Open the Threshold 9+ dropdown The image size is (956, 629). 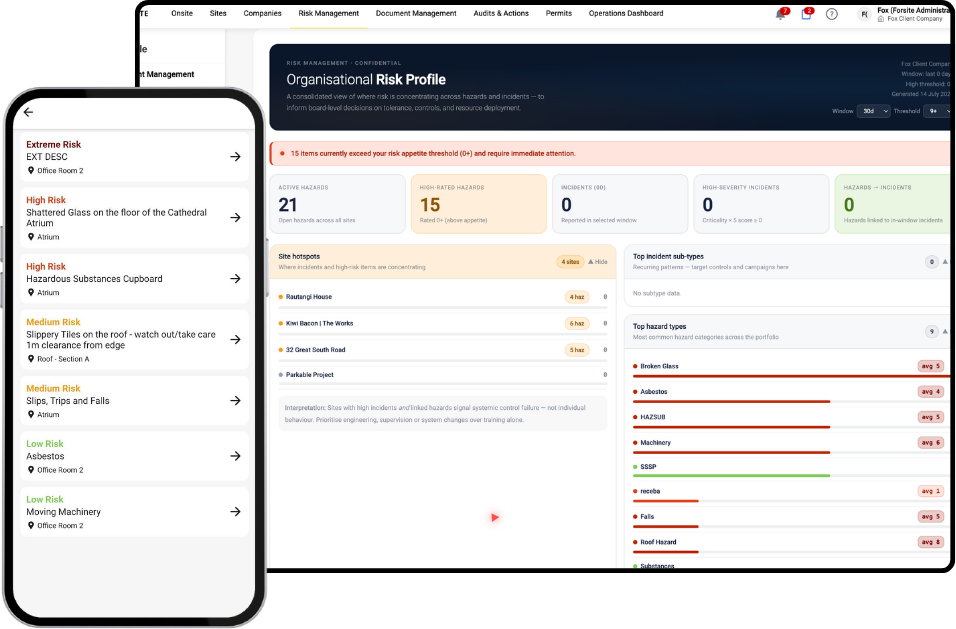tap(938, 111)
